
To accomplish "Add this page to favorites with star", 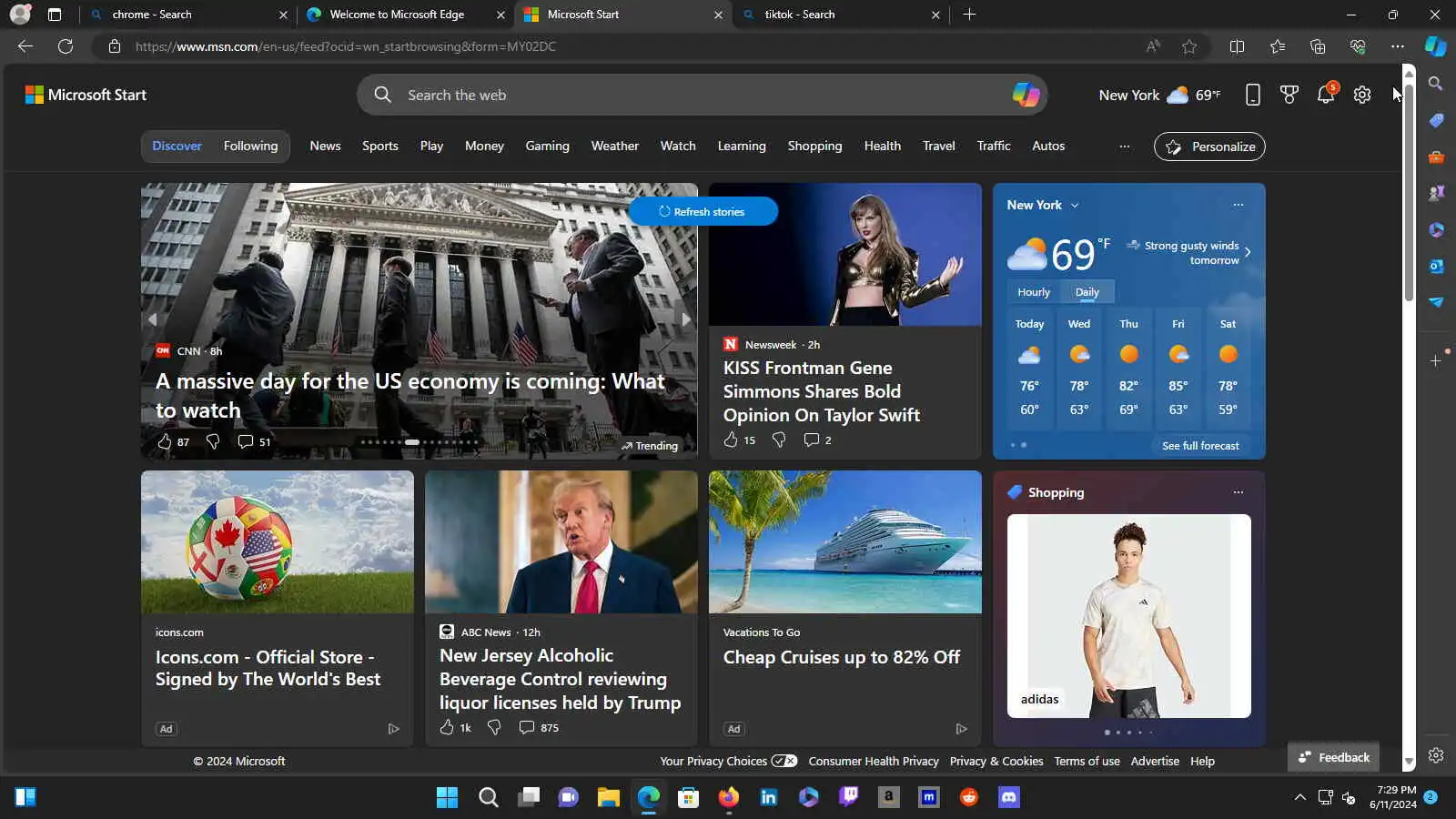I will coord(1189,46).
